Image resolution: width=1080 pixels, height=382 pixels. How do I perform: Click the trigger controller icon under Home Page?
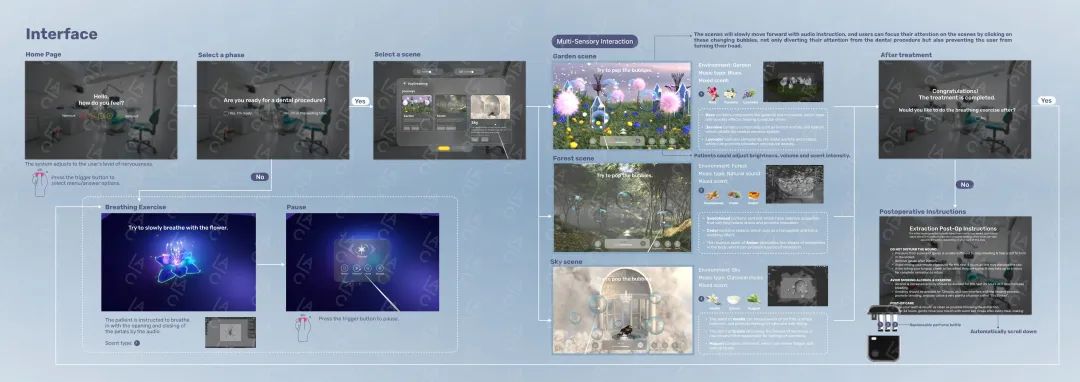(40, 182)
